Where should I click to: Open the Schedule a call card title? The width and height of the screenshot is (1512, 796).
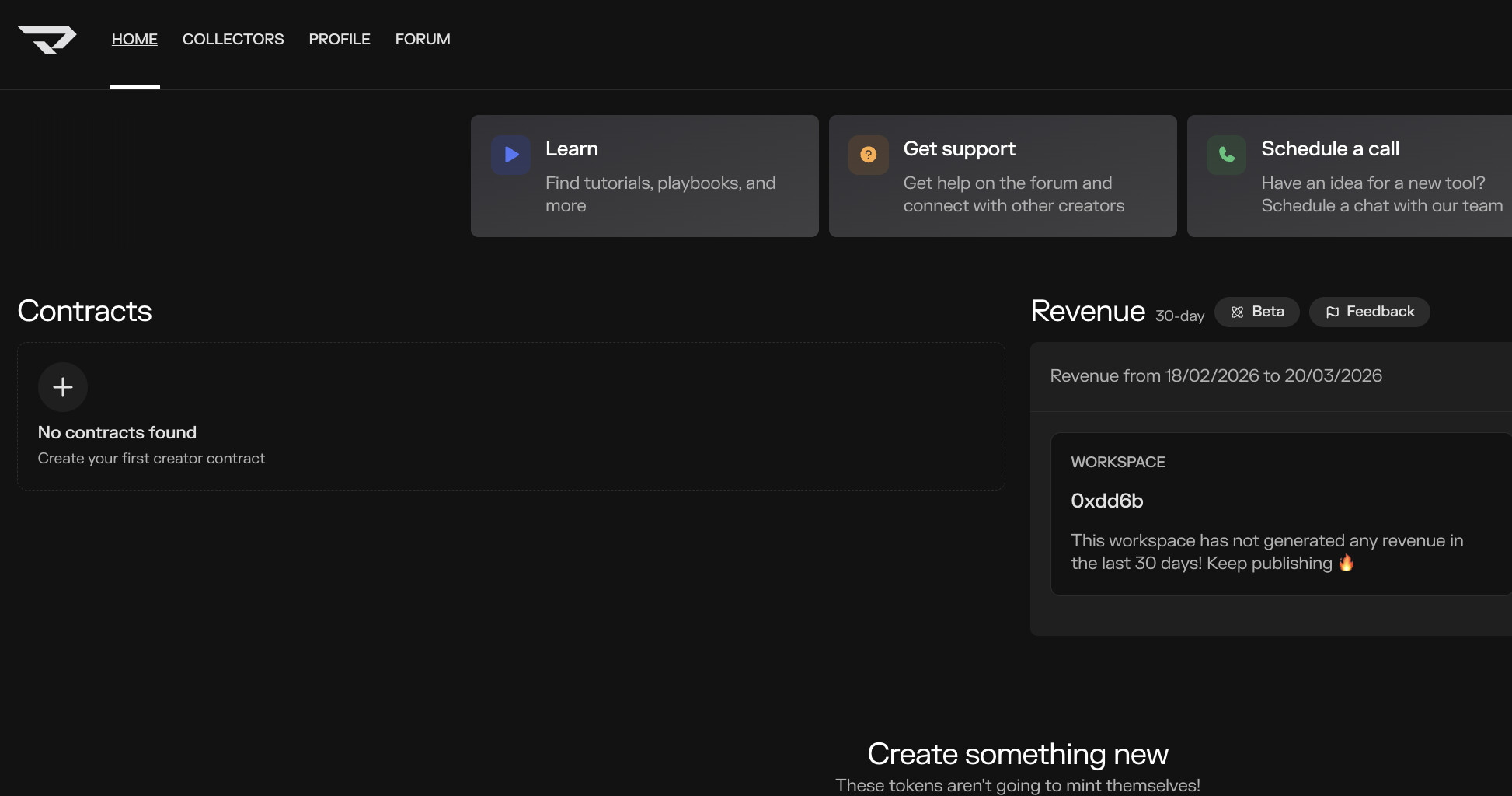1329,148
